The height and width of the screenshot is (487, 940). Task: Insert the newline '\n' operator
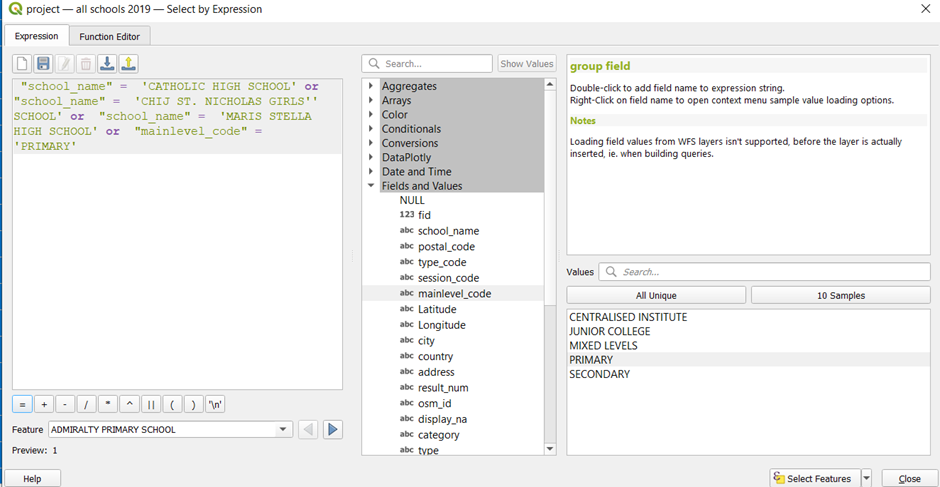215,405
